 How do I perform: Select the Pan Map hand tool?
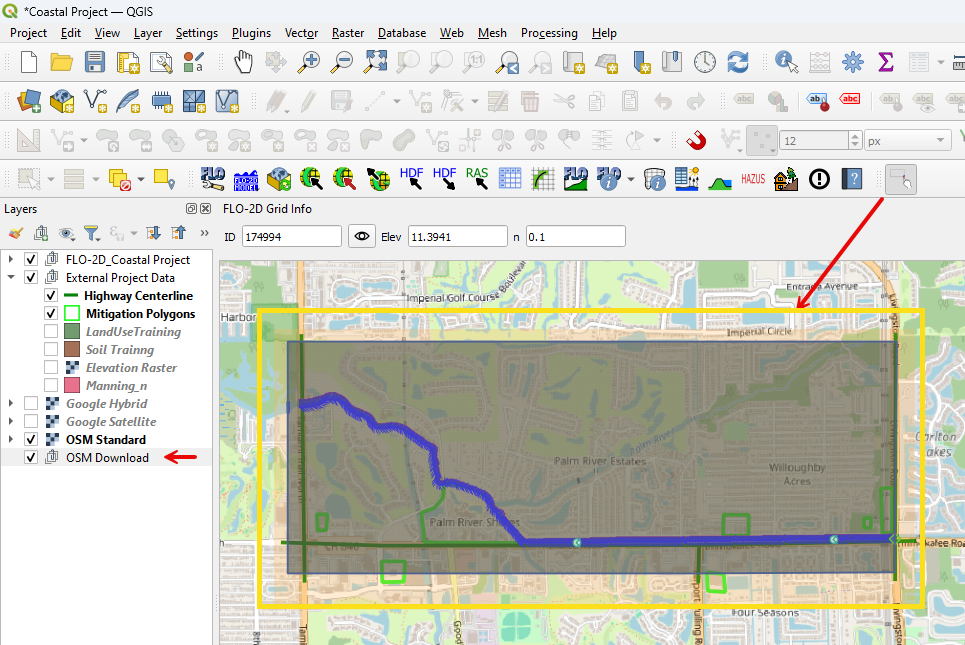coord(244,62)
